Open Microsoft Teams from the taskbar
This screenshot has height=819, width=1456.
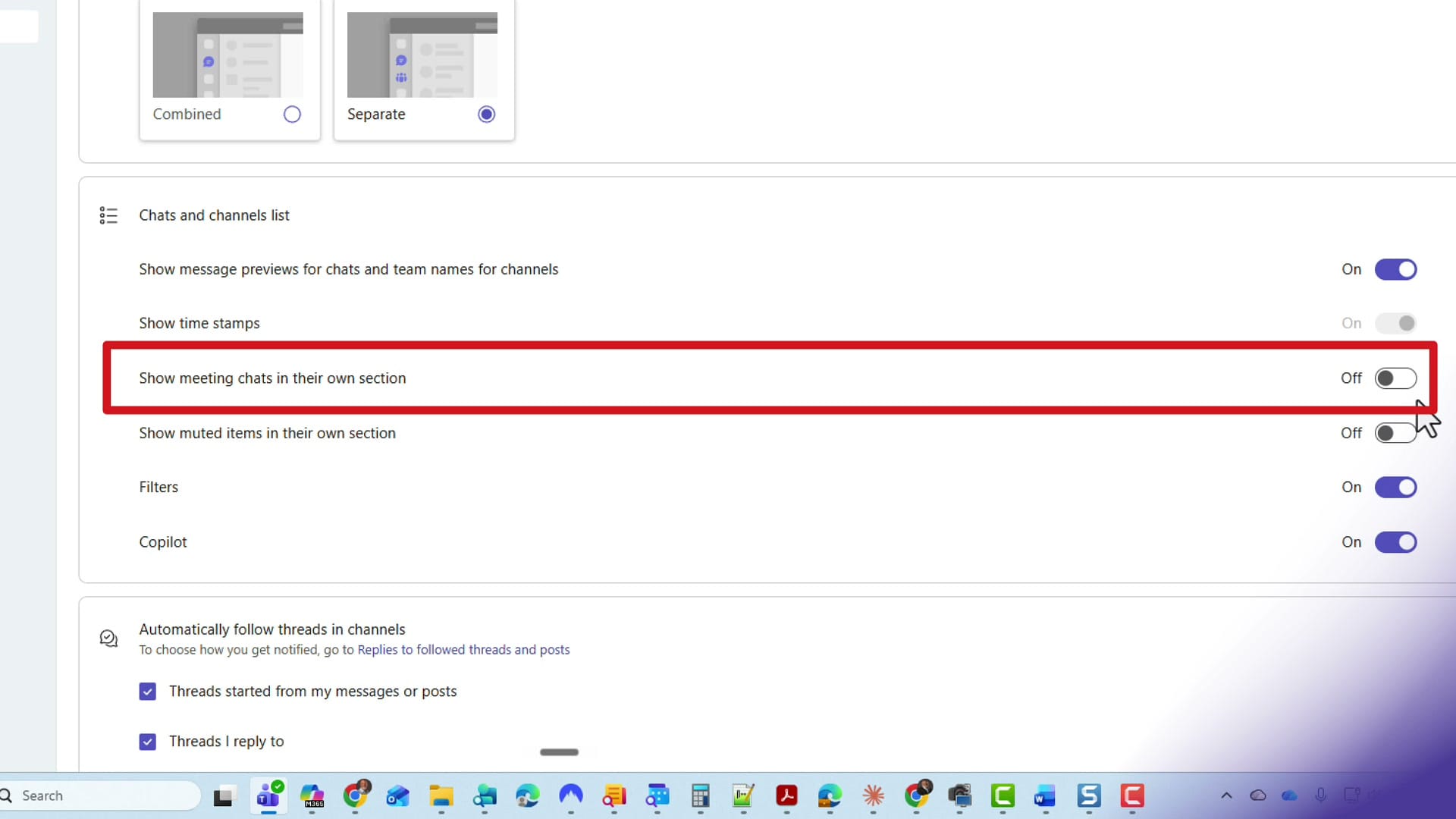pos(268,795)
